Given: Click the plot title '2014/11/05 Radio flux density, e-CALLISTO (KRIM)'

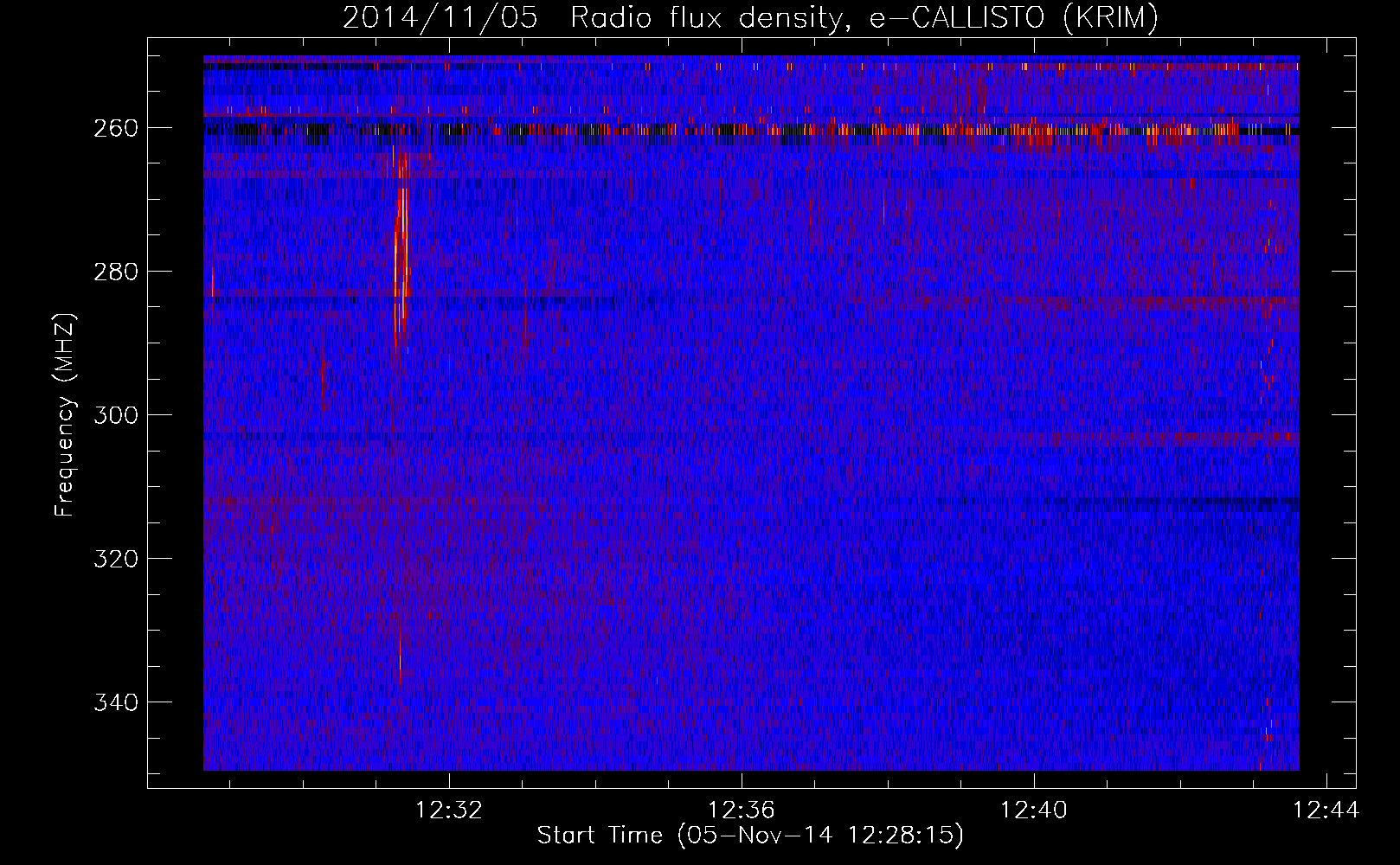Looking at the screenshot, I should coord(750,17).
